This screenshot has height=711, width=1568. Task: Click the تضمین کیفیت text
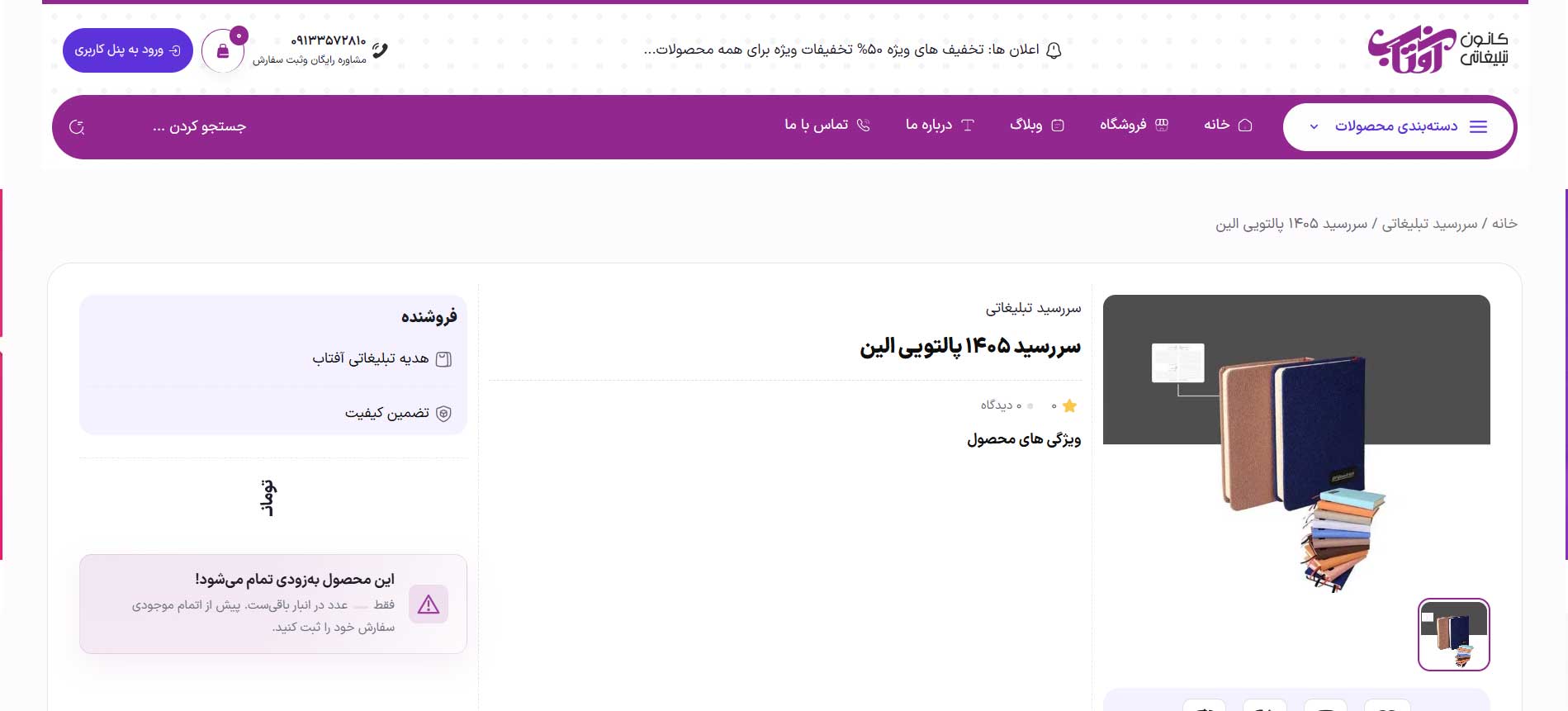[387, 413]
